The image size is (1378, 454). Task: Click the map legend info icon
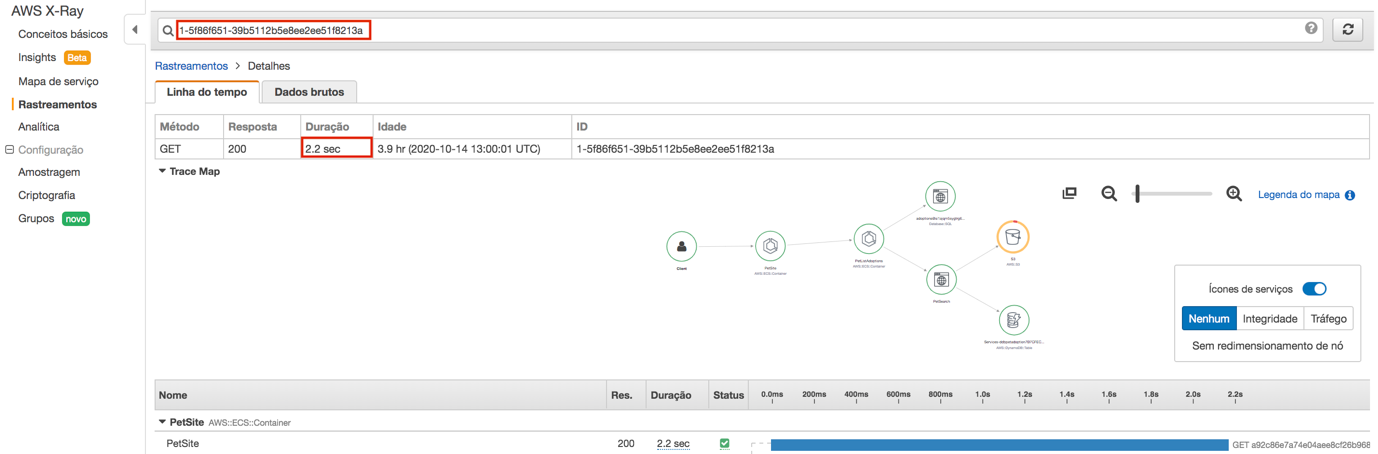point(1350,195)
